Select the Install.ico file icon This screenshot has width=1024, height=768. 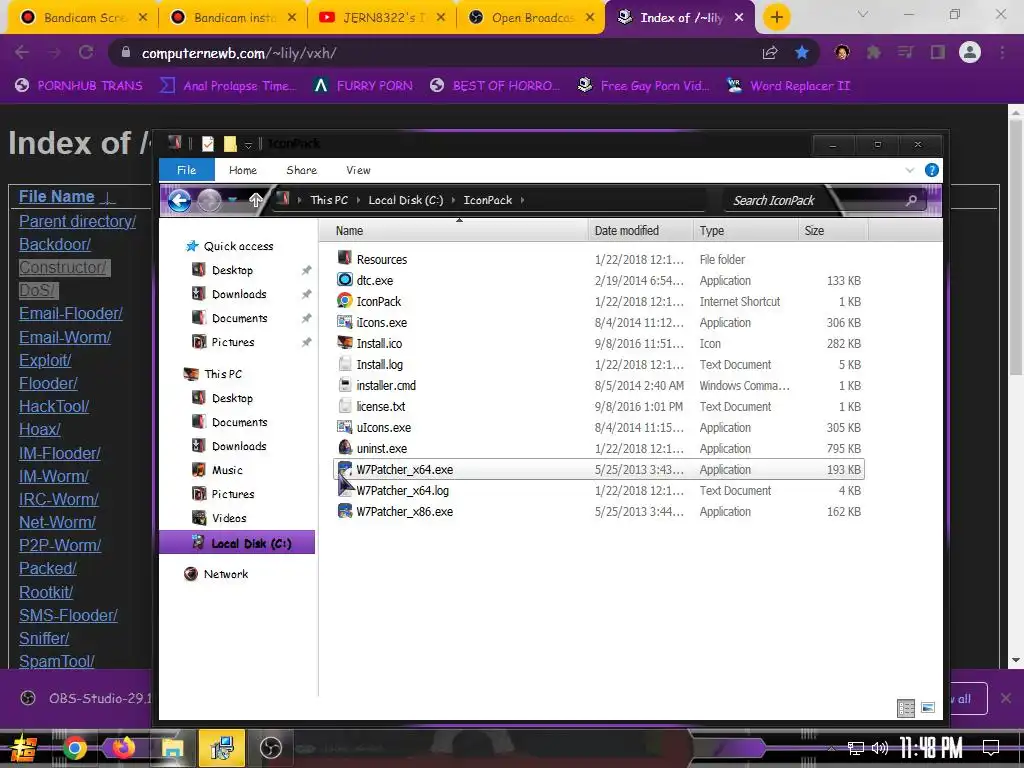click(x=345, y=343)
